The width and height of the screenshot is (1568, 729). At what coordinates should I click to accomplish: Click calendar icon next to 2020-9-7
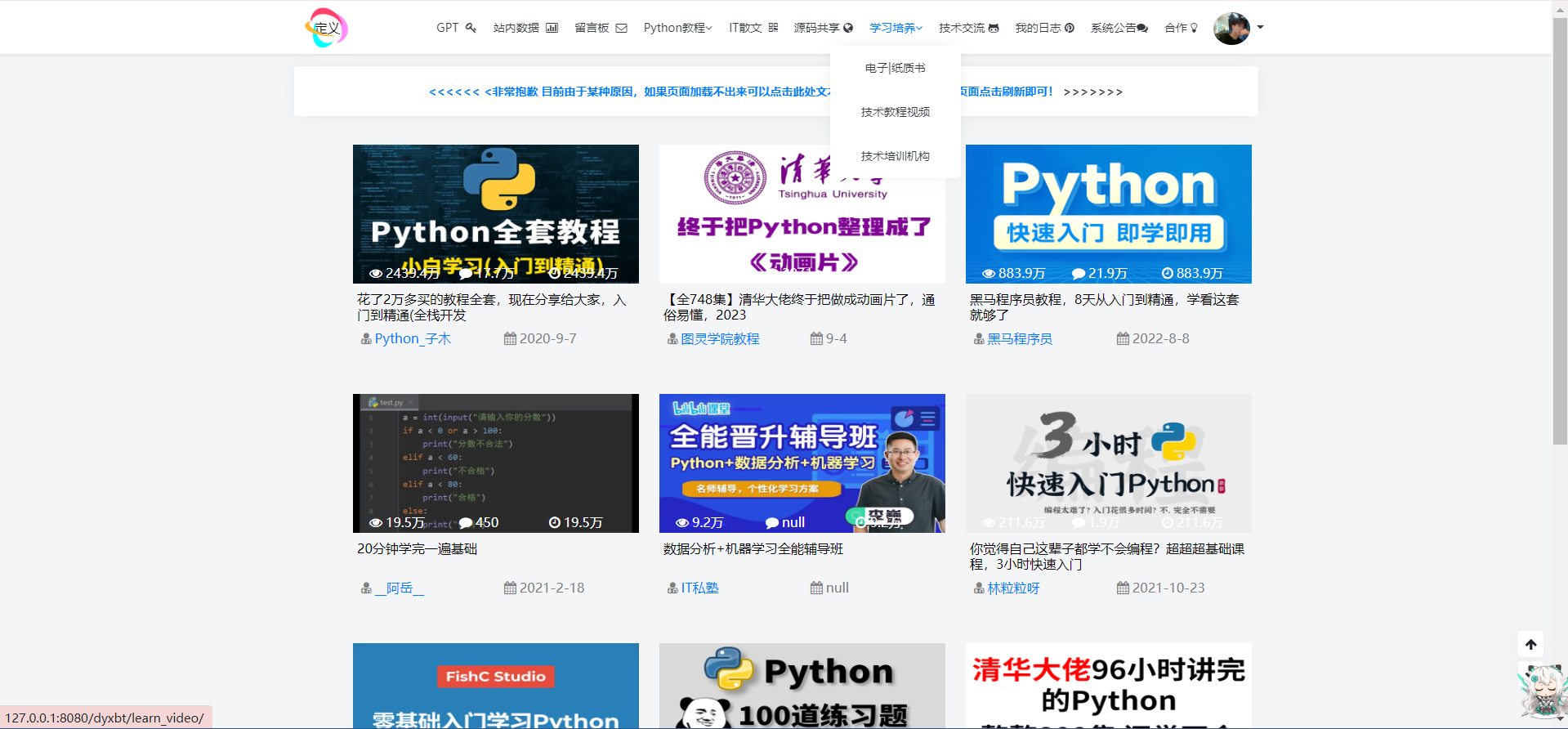click(510, 338)
